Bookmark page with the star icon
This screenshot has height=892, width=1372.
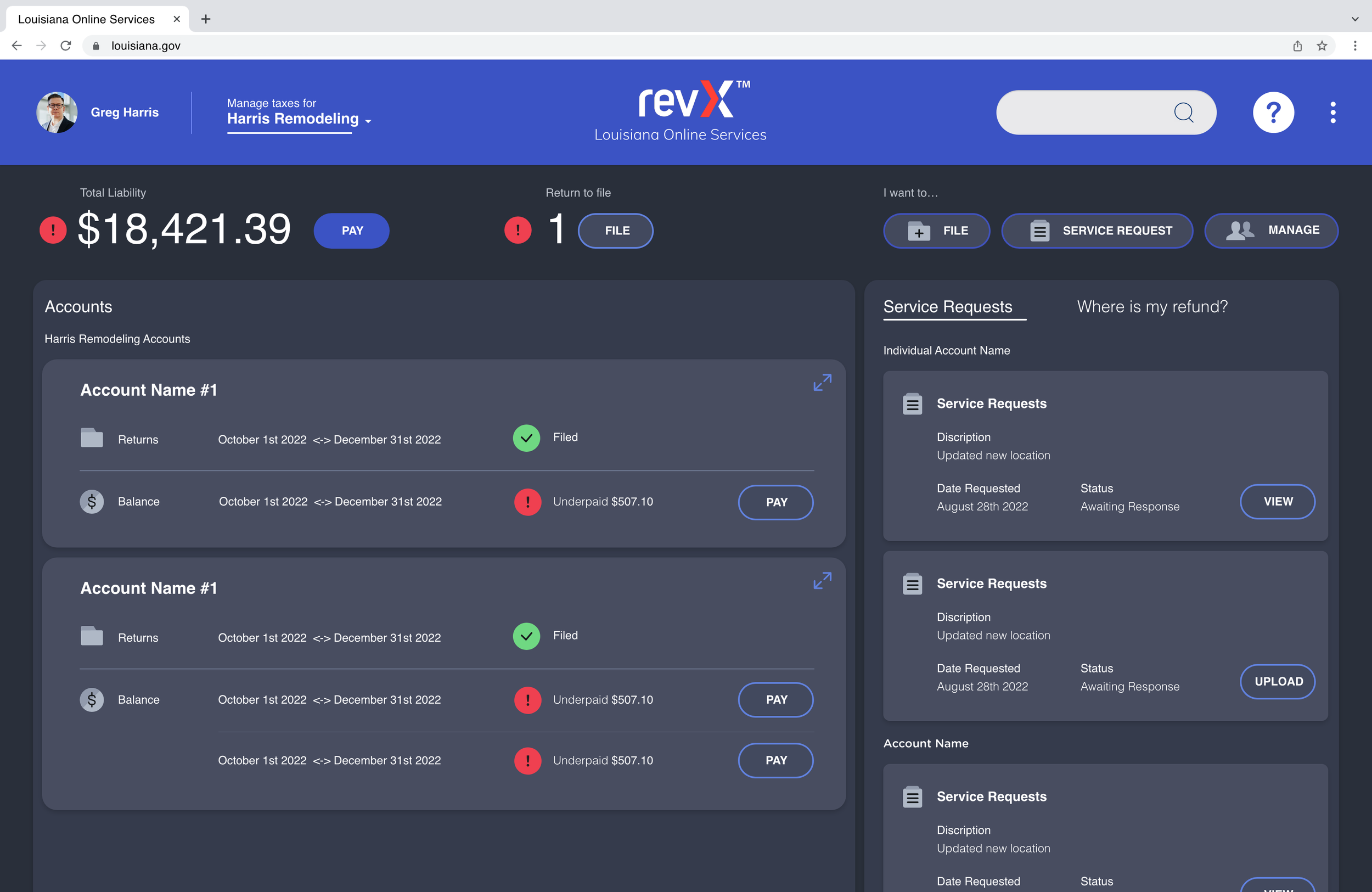pos(1322,46)
